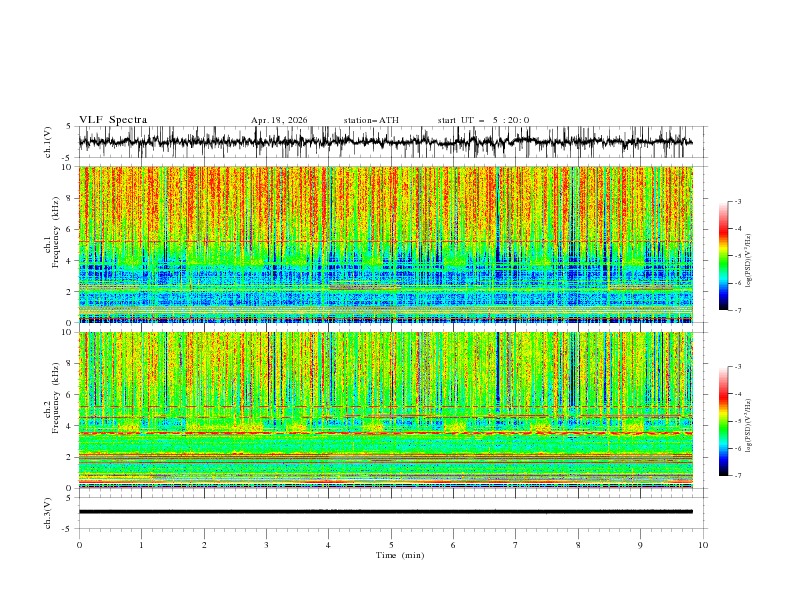Click the VLF Spectra title text
This screenshot has height=612, width=792.
coord(113,120)
